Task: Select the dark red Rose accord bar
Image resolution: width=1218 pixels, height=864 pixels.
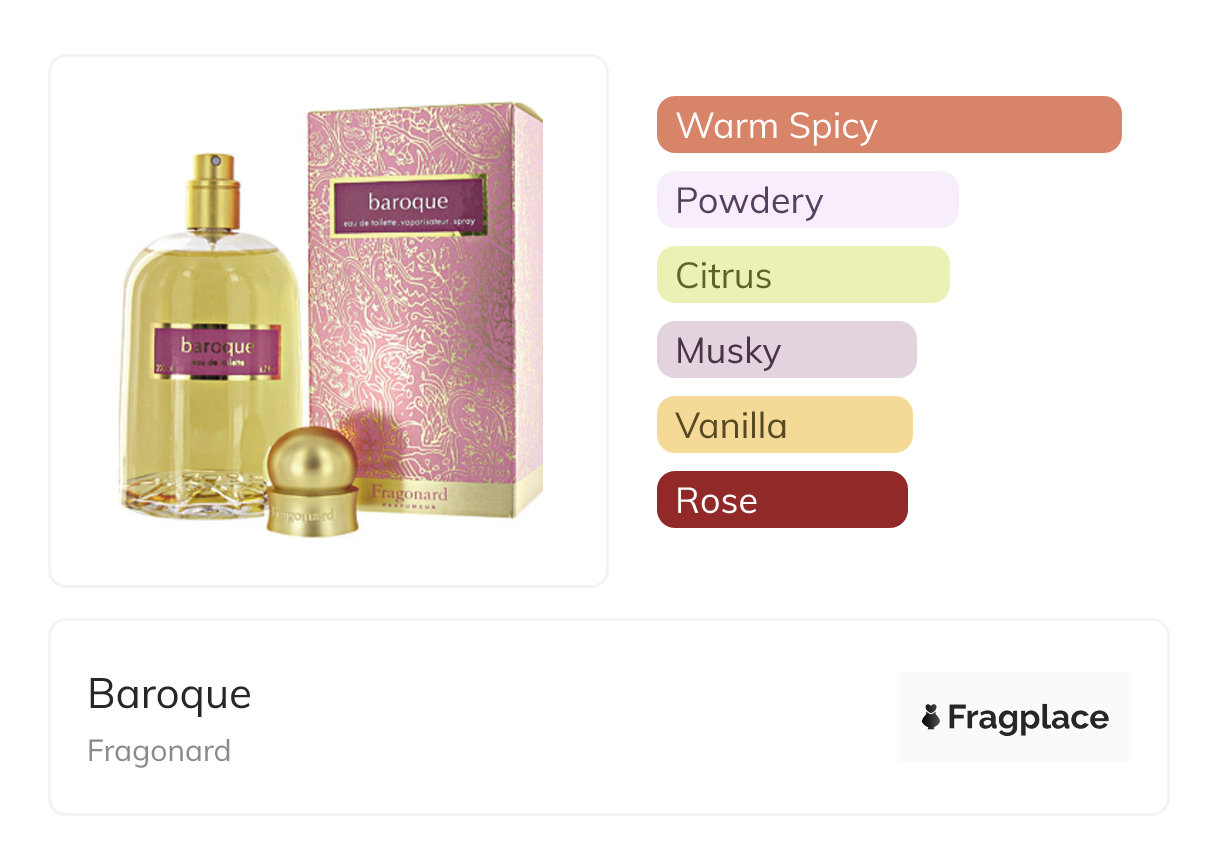Action: coord(782,500)
